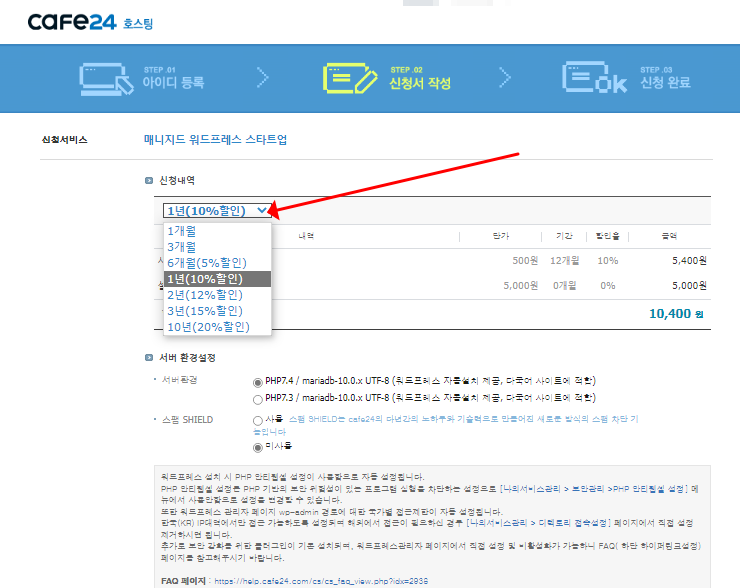The width and height of the screenshot is (740, 588).
Task: Click the 매니지드 워드프레스 스타트업 service name
Action: pyautogui.click(x=215, y=140)
